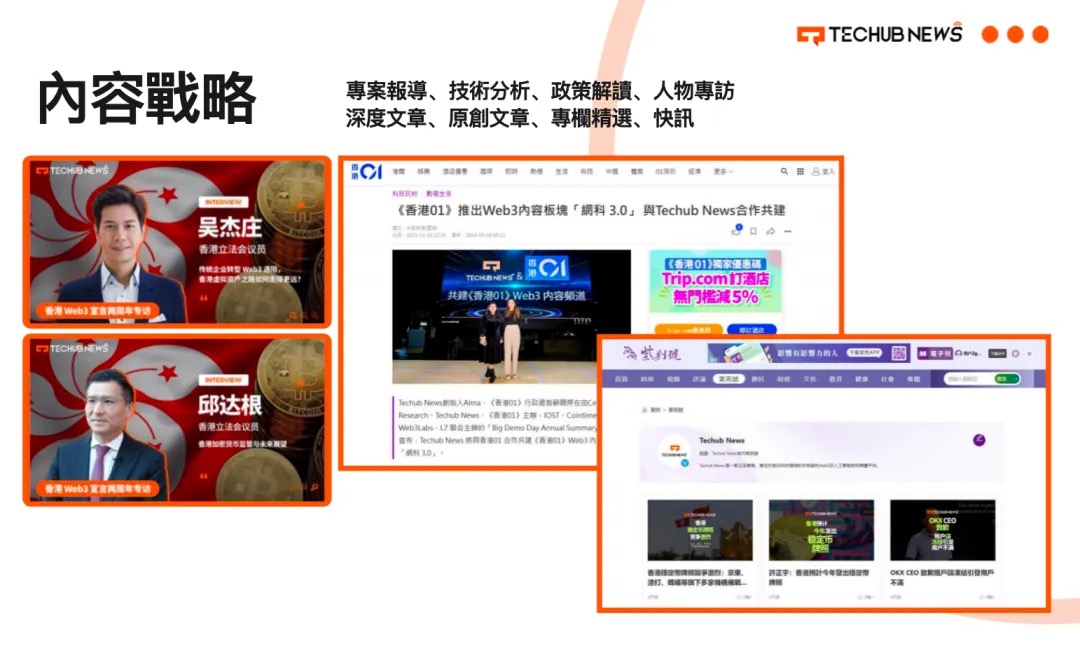Open the OKX CEO article thumbnail
Screen dimensions: 1080x660
(942, 530)
